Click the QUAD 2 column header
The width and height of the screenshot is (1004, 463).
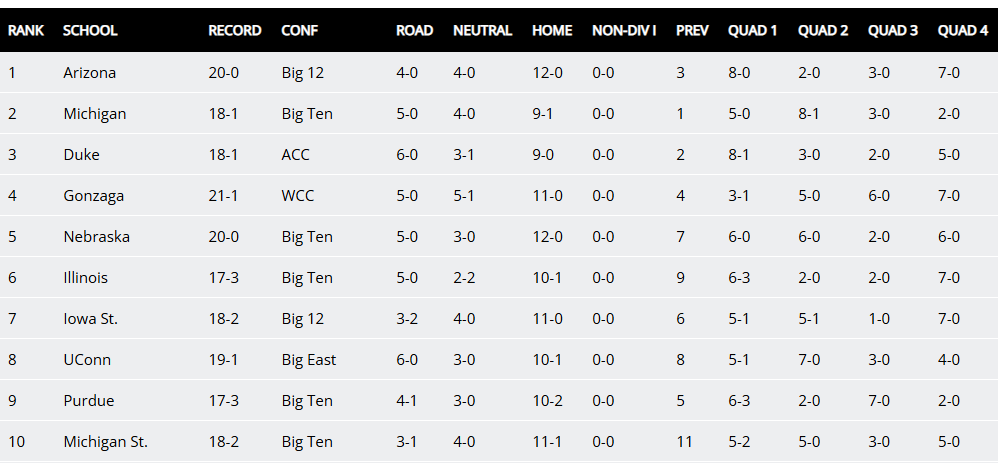click(x=823, y=31)
